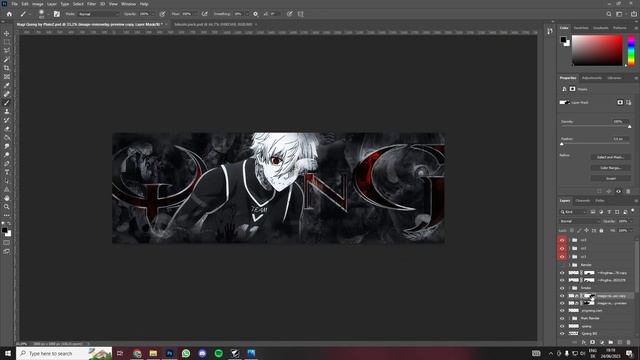
Task: Toggle Quick Mask mode in toolbar
Action: pyautogui.click(x=7, y=242)
